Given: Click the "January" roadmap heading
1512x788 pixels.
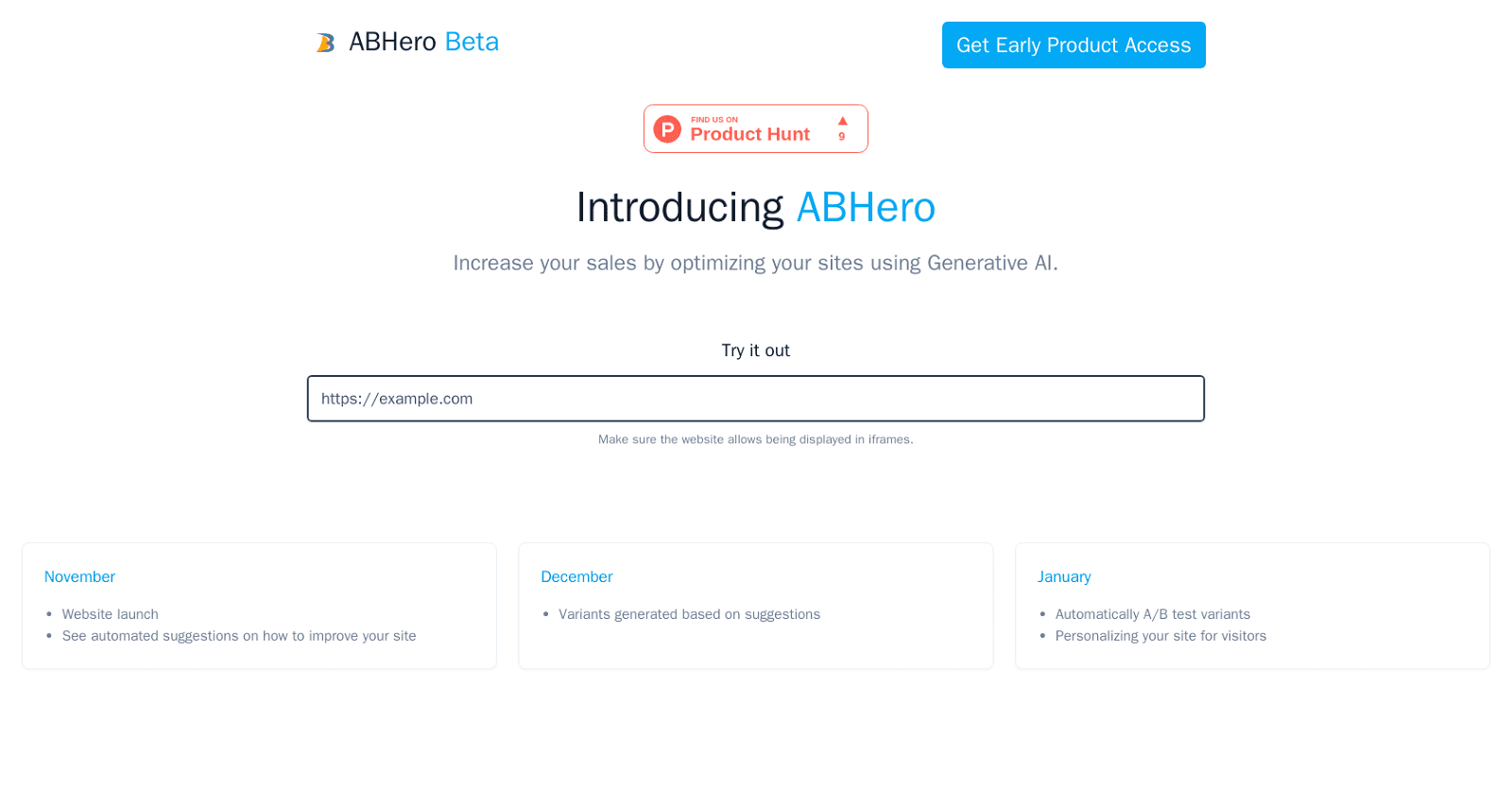Looking at the screenshot, I should 1064,576.
